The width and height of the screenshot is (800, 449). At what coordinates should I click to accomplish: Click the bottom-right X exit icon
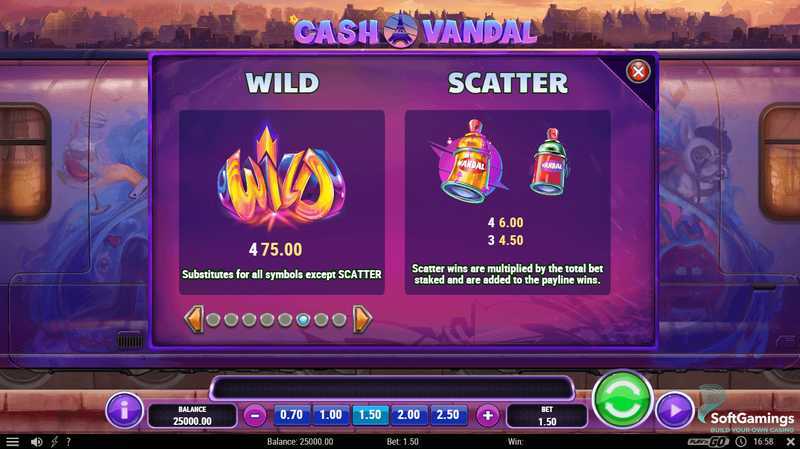click(790, 442)
